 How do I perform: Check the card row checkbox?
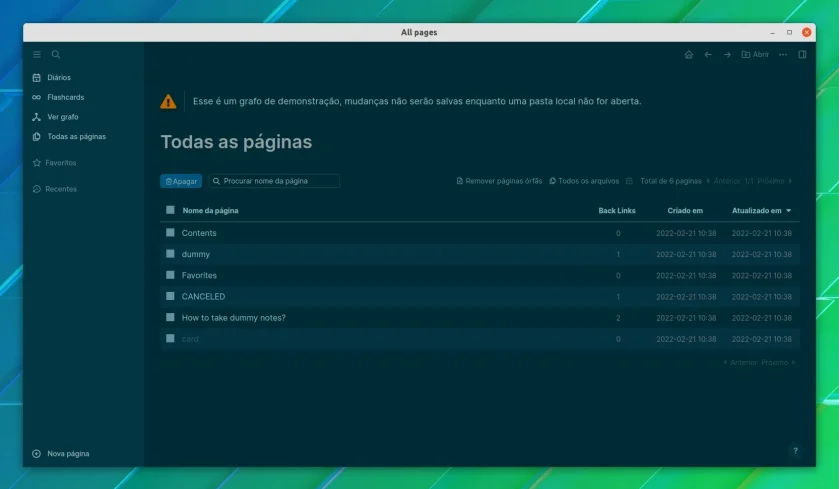pos(170,338)
